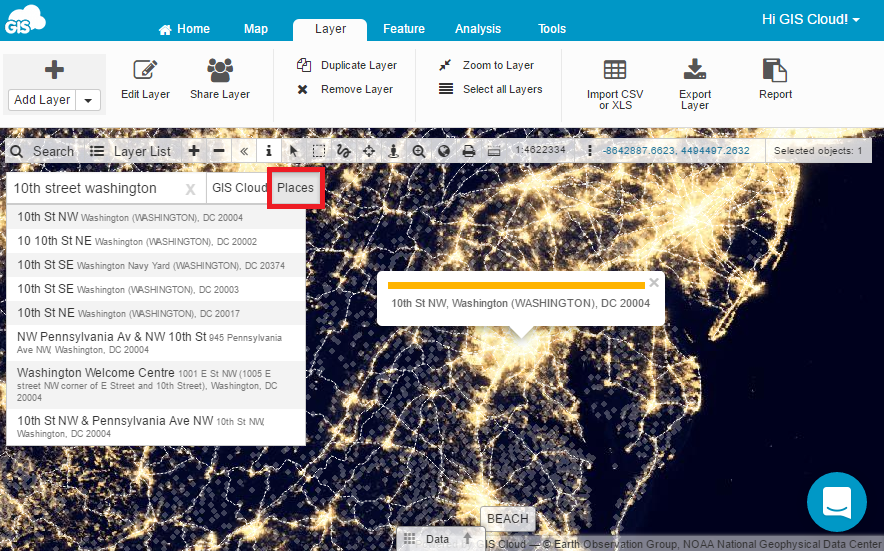The width and height of the screenshot is (884, 551).
Task: Click the Edit Layer icon
Action: click(145, 71)
